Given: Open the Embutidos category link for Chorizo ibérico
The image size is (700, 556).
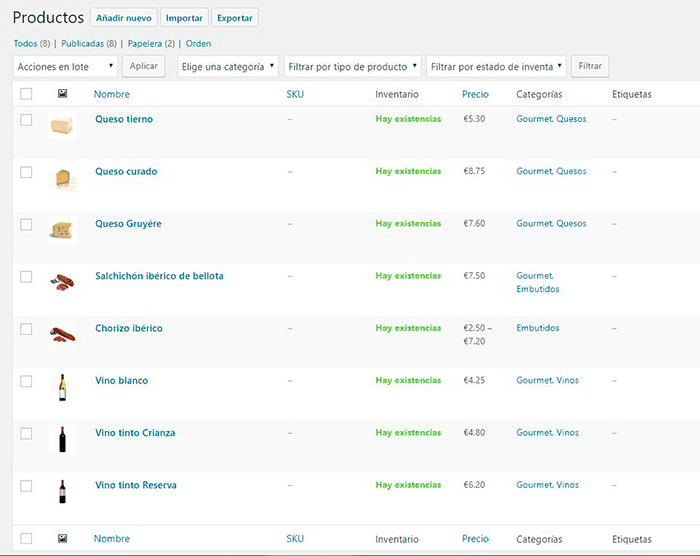Looking at the screenshot, I should pos(537,328).
